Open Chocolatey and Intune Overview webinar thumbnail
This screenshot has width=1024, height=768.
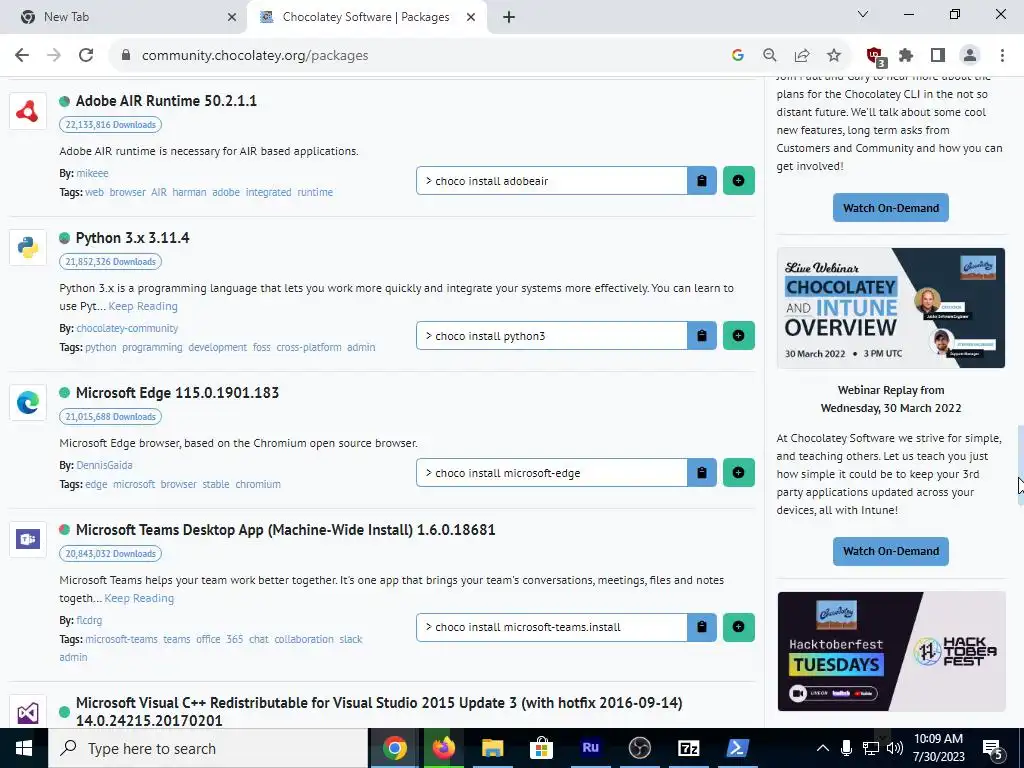point(891,308)
